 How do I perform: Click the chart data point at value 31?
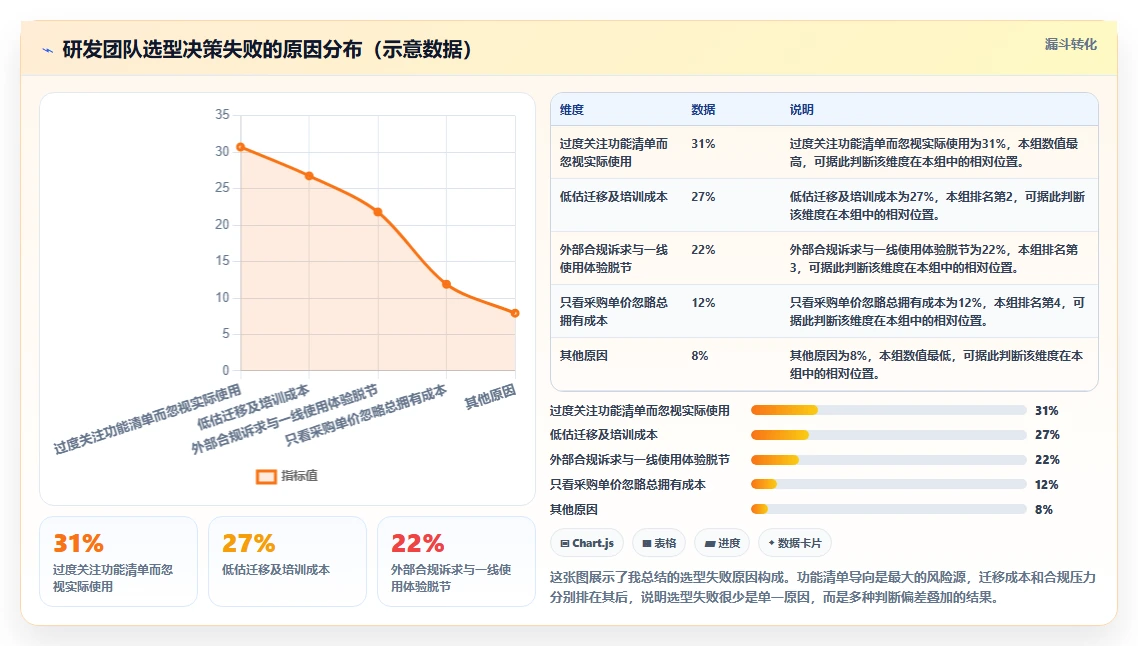pyautogui.click(x=241, y=147)
